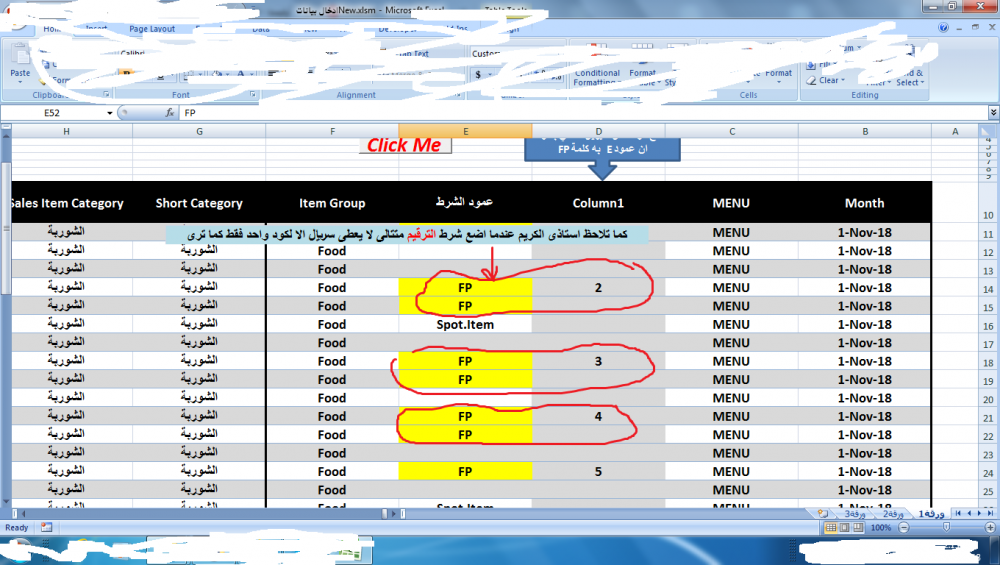
Task: Click the macro record icon in status bar
Action: pyautogui.click(x=46, y=527)
